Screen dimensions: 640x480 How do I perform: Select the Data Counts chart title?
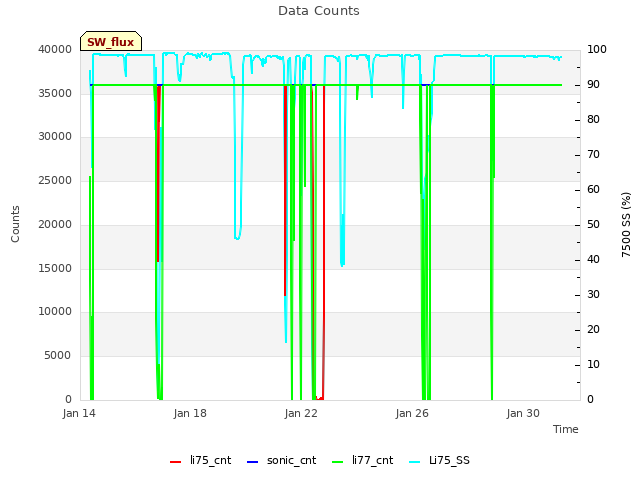pyautogui.click(x=319, y=11)
